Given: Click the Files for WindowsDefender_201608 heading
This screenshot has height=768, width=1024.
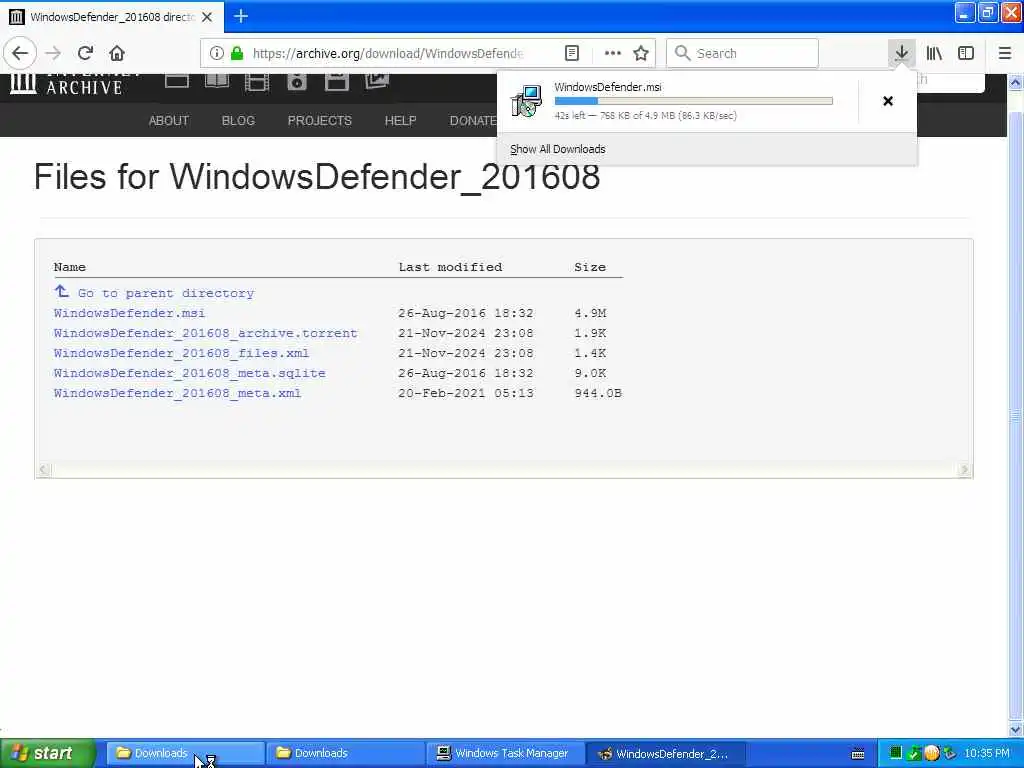Looking at the screenshot, I should (317, 176).
